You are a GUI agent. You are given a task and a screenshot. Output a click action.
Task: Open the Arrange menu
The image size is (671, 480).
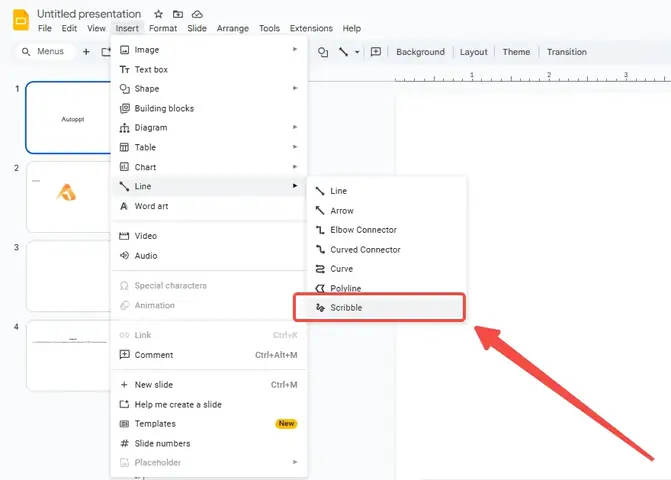pos(232,28)
